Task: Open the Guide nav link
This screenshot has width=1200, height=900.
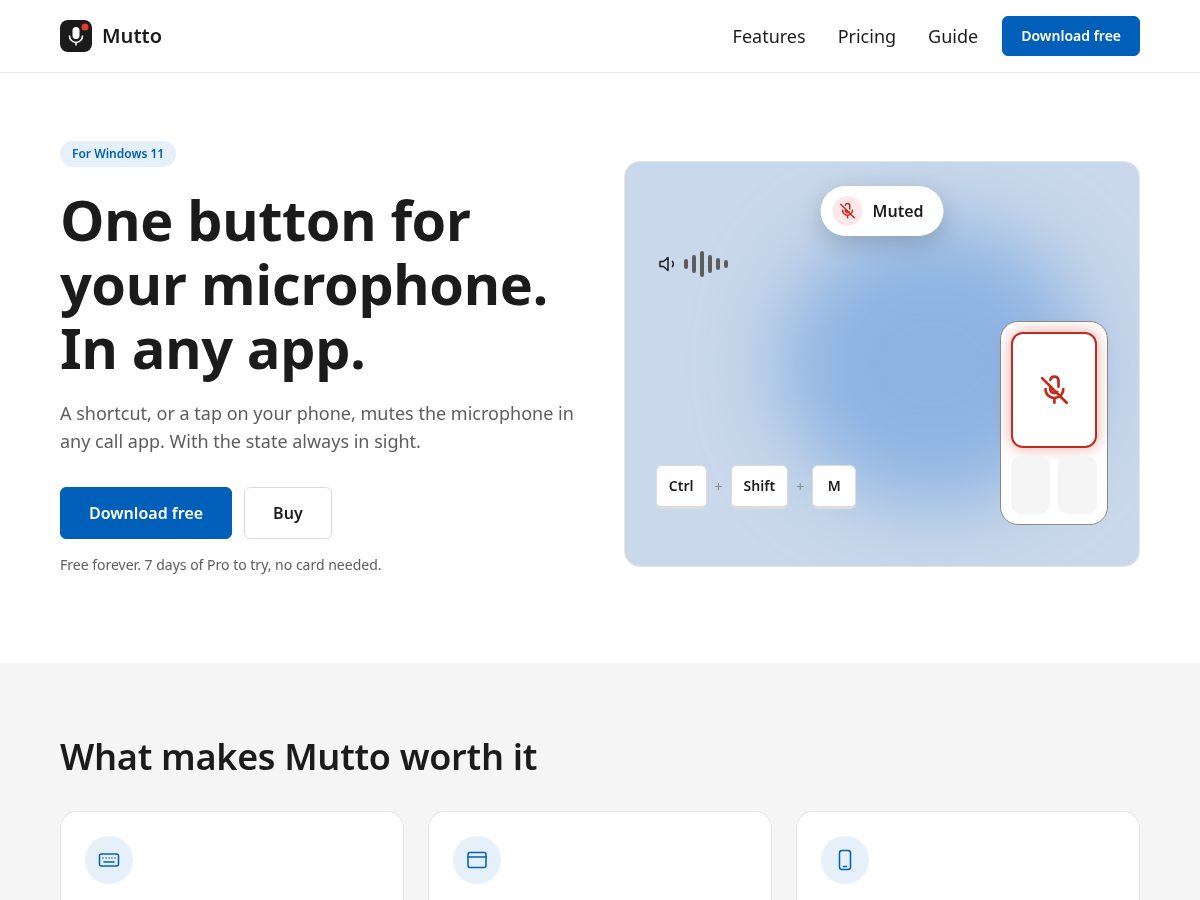Action: [953, 36]
